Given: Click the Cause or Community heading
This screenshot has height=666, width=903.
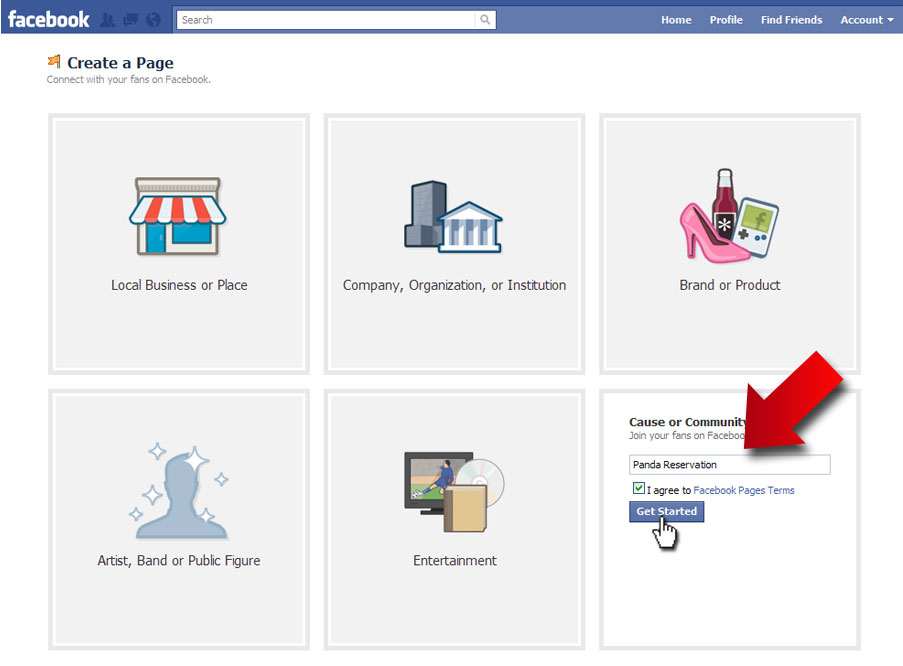Looking at the screenshot, I should [688, 422].
